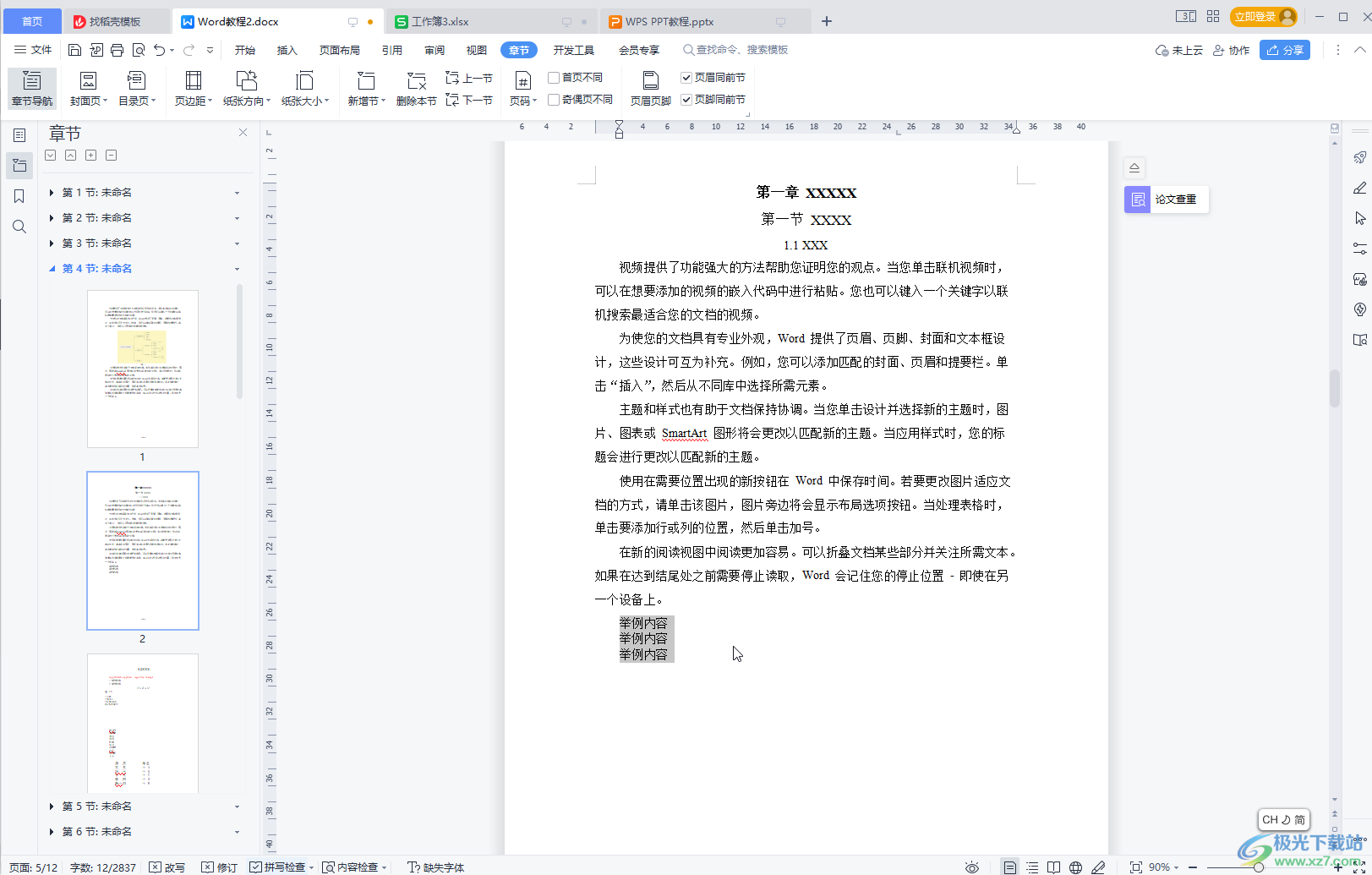Uncheck 页眉同前节 checkbox
The width and height of the screenshot is (1372, 875).
[686, 78]
